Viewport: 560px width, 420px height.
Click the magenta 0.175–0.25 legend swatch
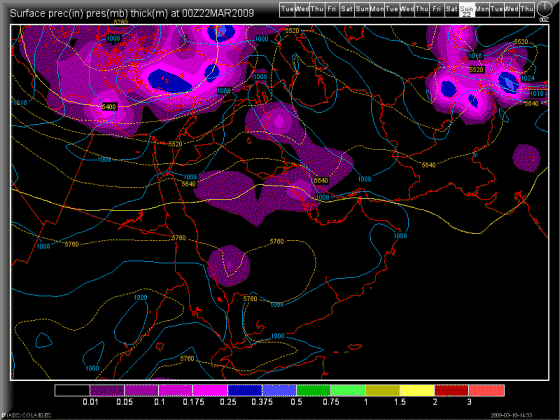point(210,390)
